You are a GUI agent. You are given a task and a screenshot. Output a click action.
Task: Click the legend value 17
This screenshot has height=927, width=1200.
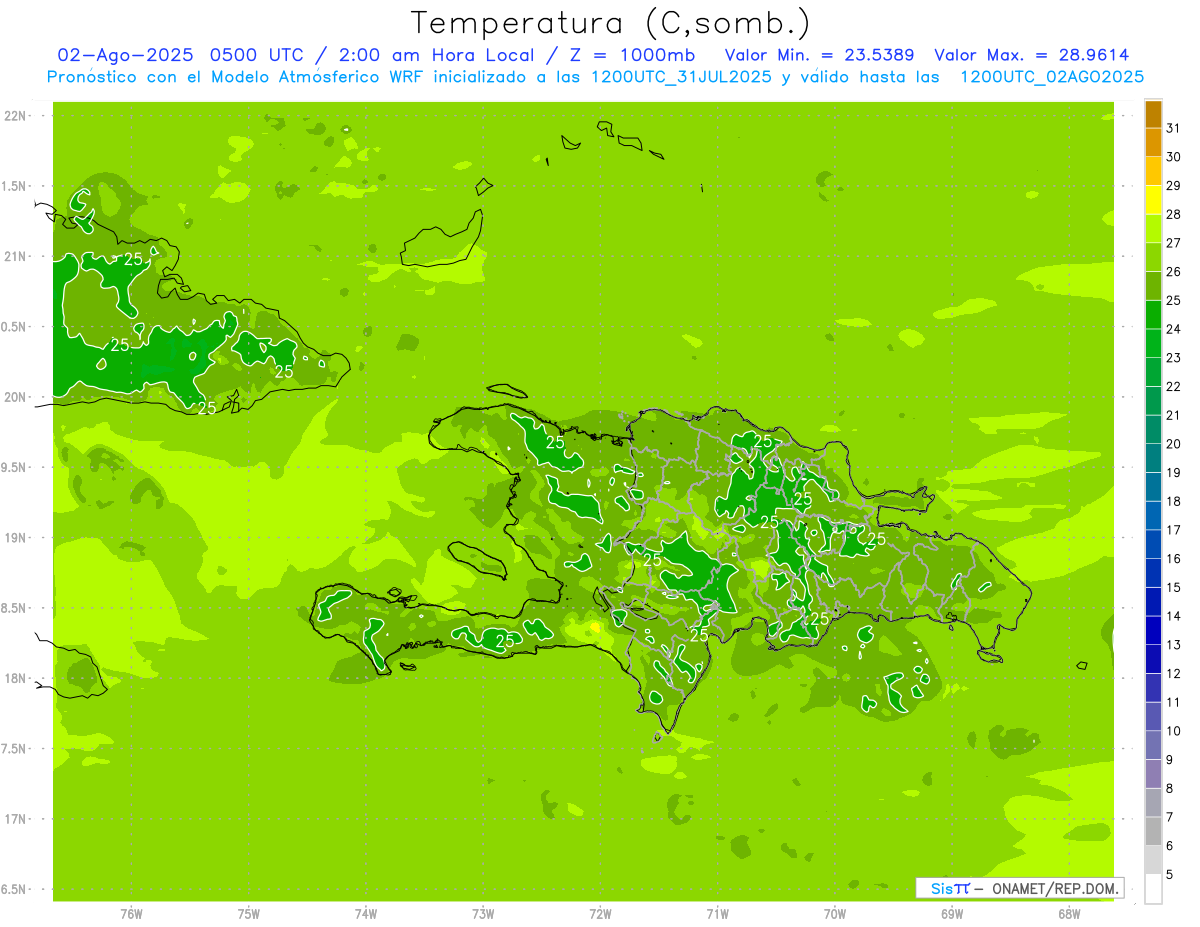click(1174, 530)
